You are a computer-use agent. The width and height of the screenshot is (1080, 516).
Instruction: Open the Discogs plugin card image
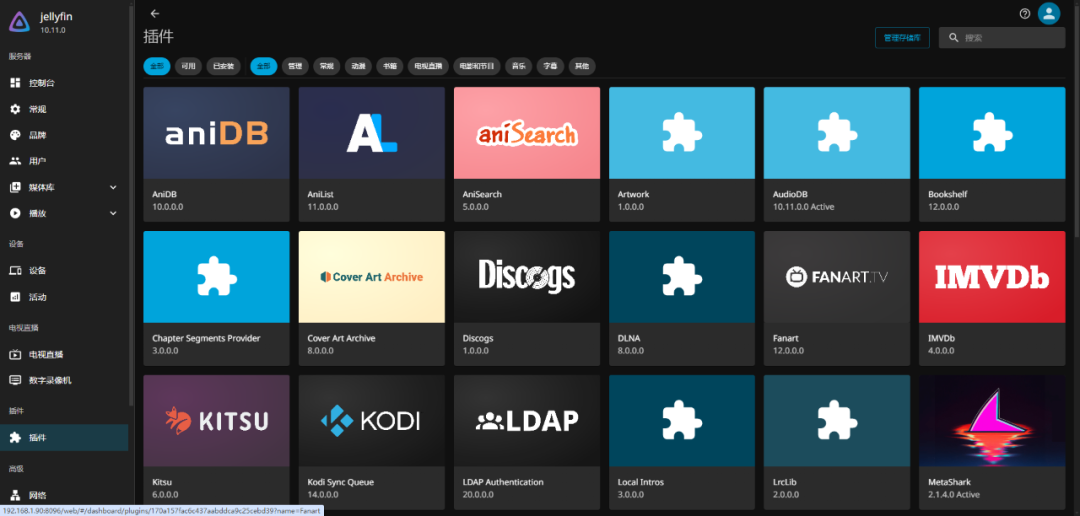(527, 277)
